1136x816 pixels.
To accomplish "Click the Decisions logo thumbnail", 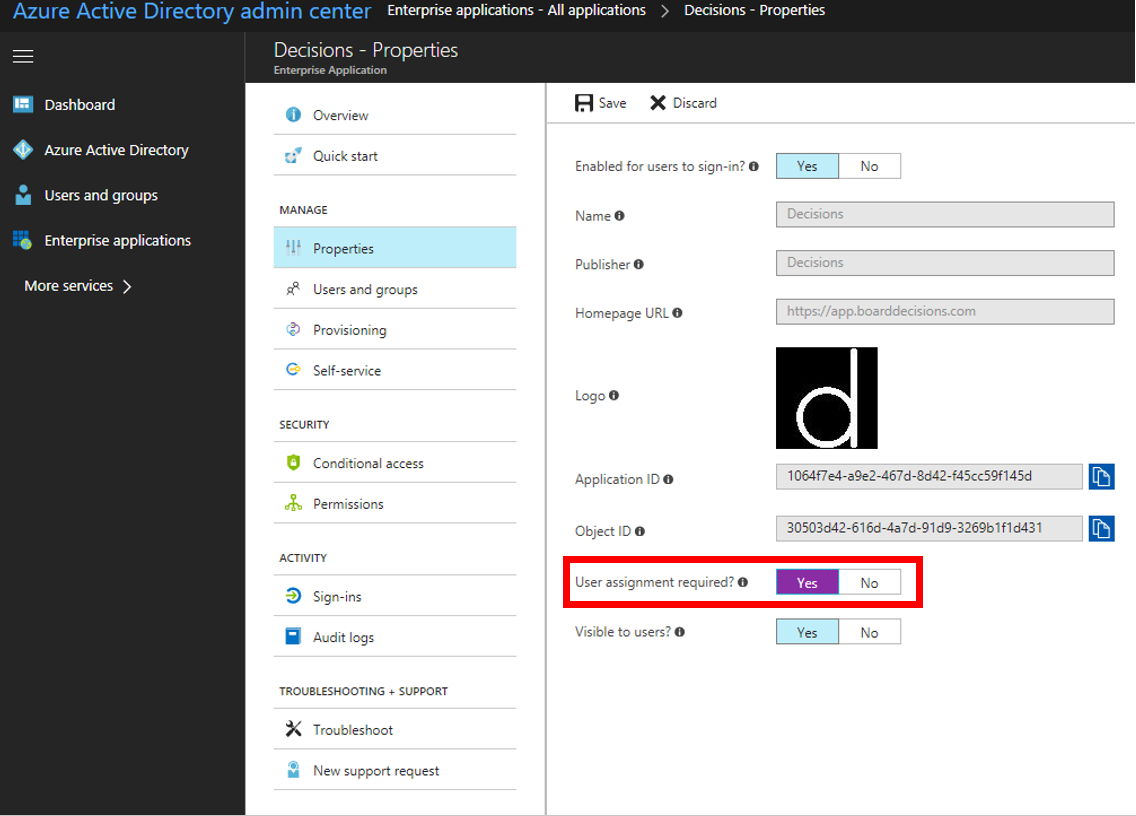I will point(827,398).
